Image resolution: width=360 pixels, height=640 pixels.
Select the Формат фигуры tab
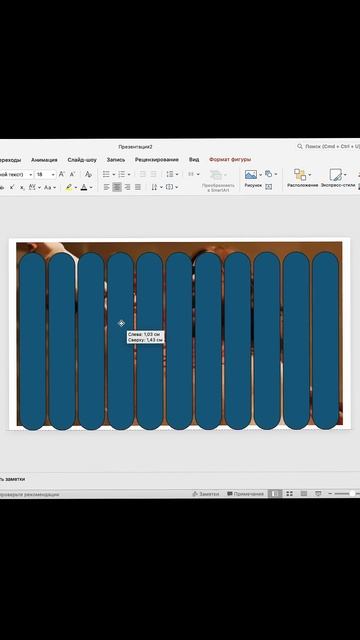[230, 160]
